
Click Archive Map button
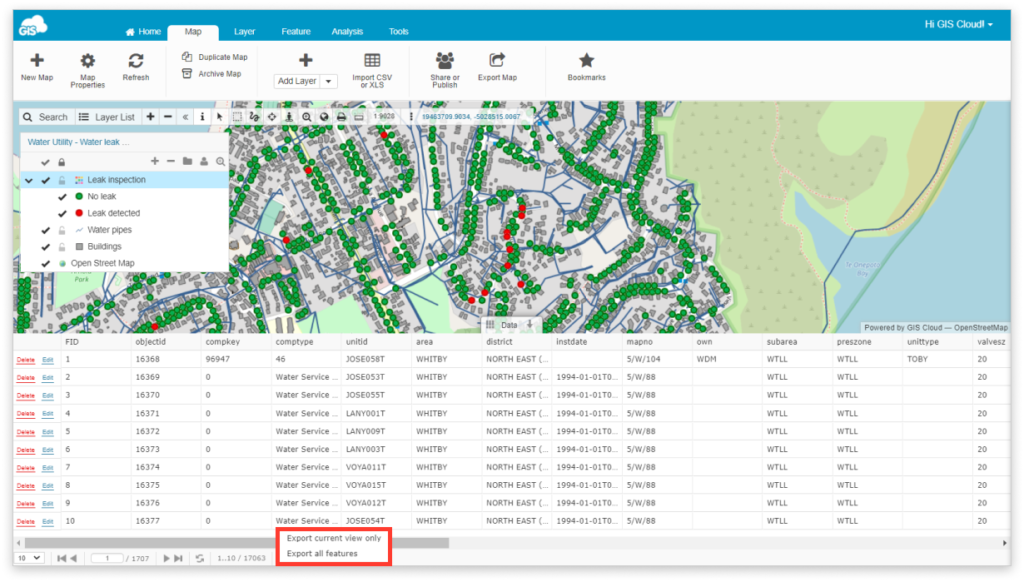tap(212, 74)
